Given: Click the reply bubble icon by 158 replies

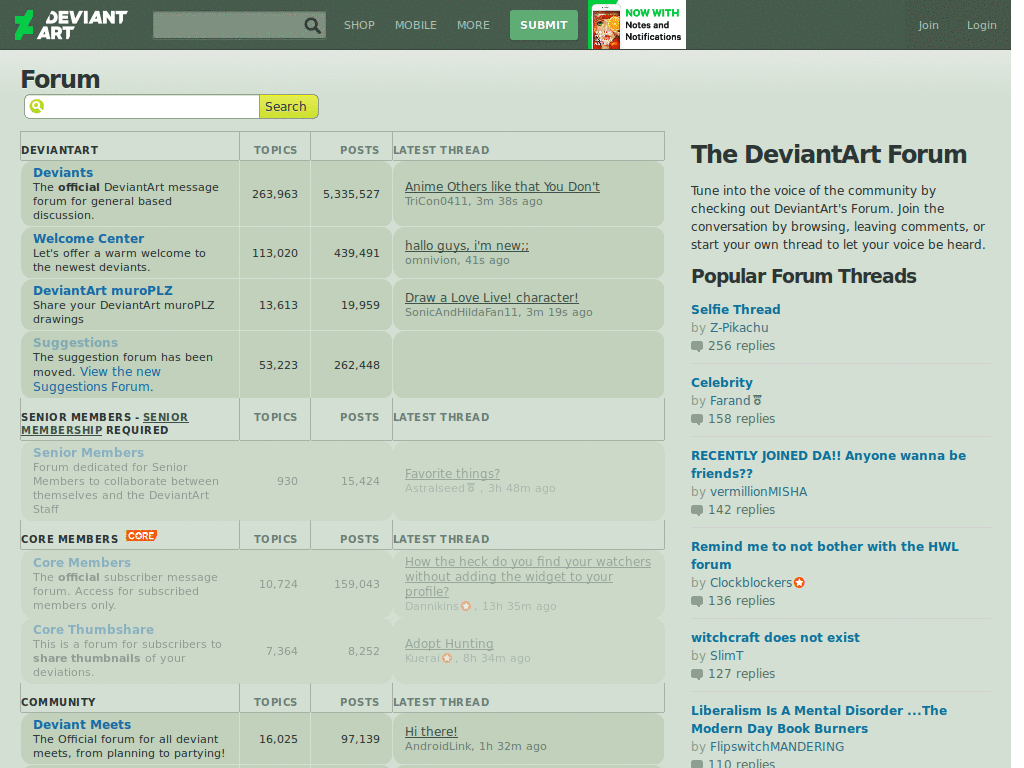Looking at the screenshot, I should (697, 419).
